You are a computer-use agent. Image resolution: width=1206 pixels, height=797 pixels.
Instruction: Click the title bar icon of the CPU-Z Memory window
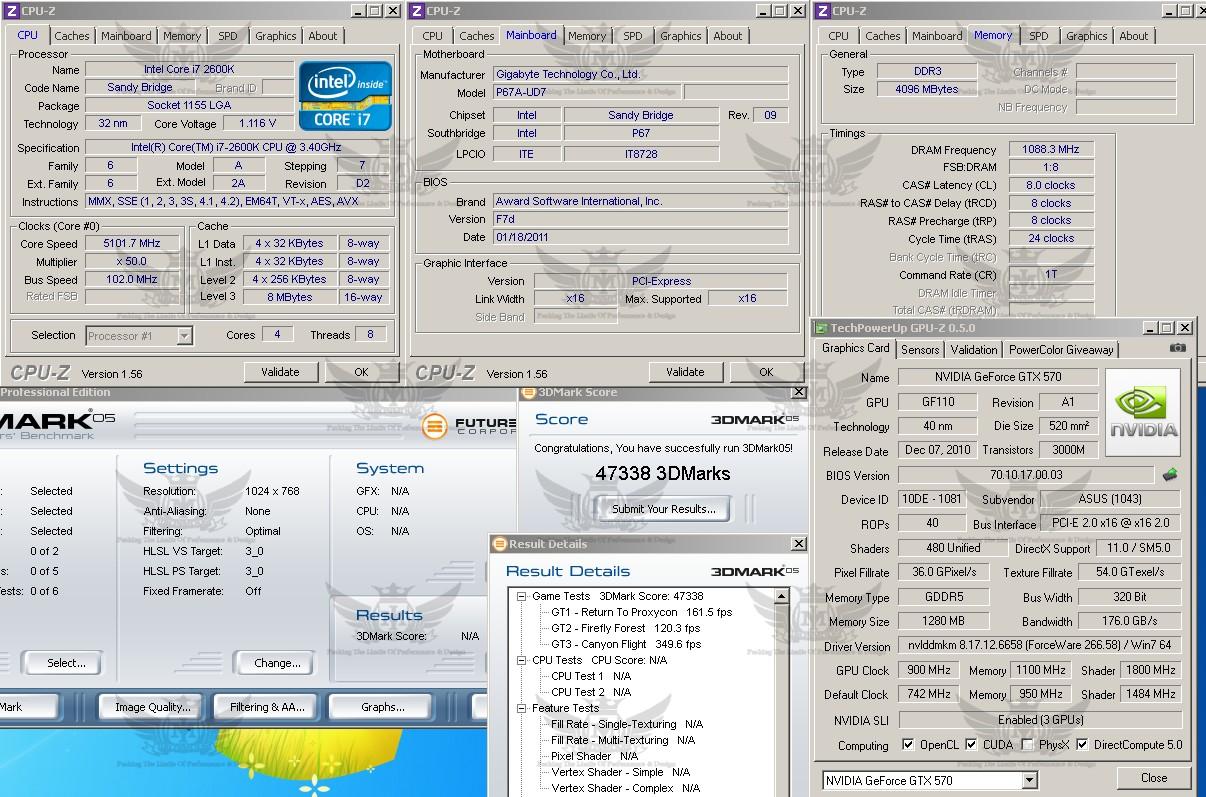(823, 11)
